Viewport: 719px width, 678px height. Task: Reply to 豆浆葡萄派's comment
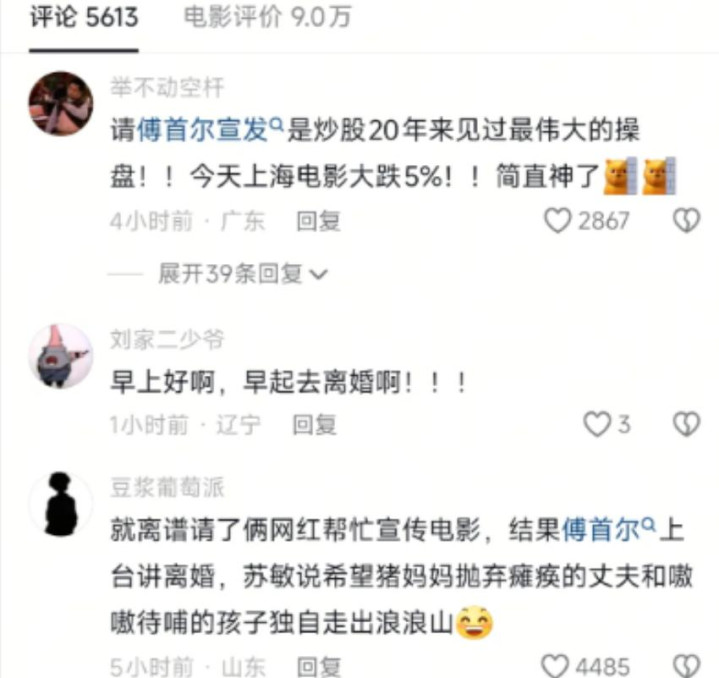tap(318, 667)
